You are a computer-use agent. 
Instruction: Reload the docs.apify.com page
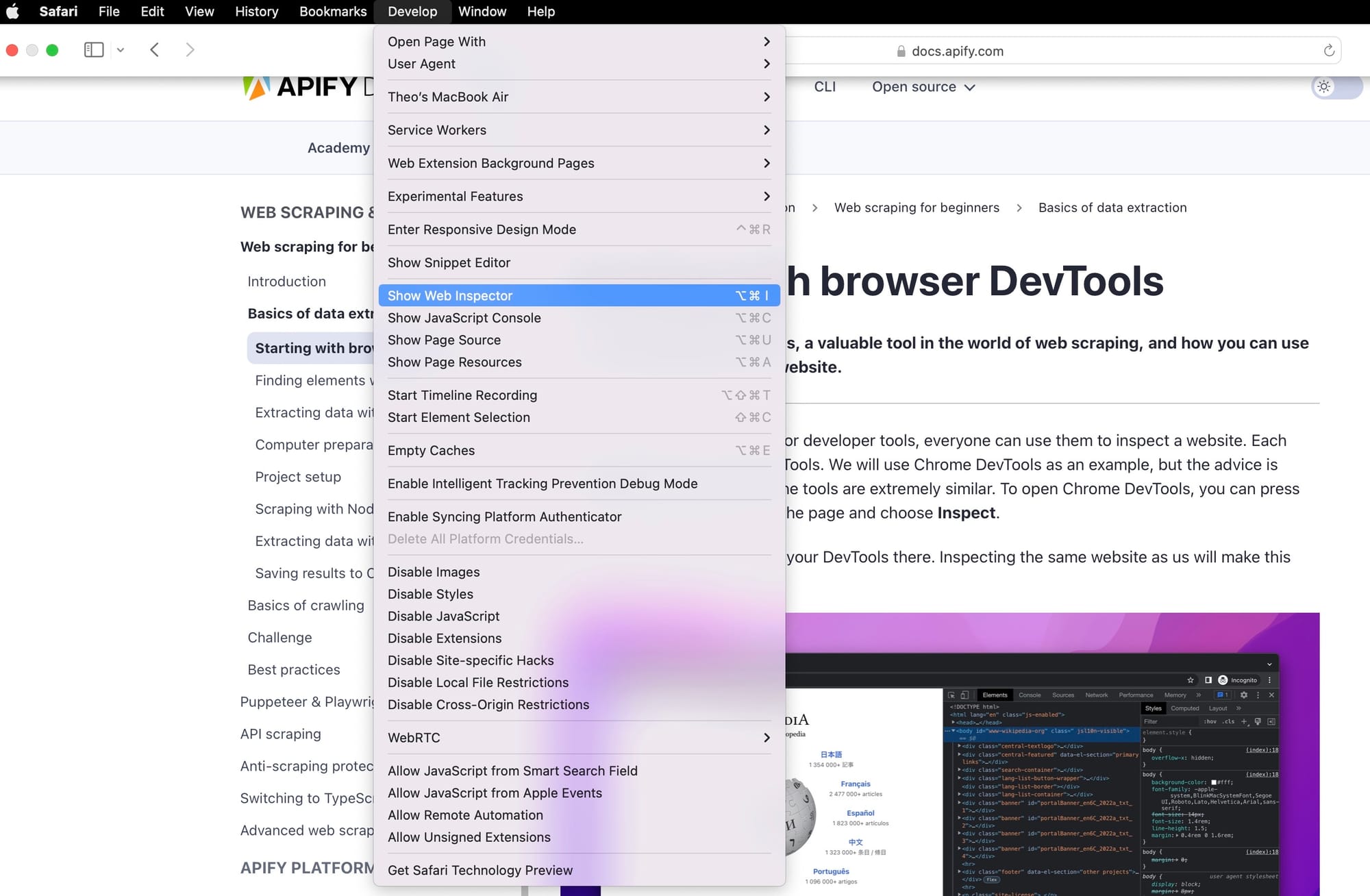tap(1328, 50)
